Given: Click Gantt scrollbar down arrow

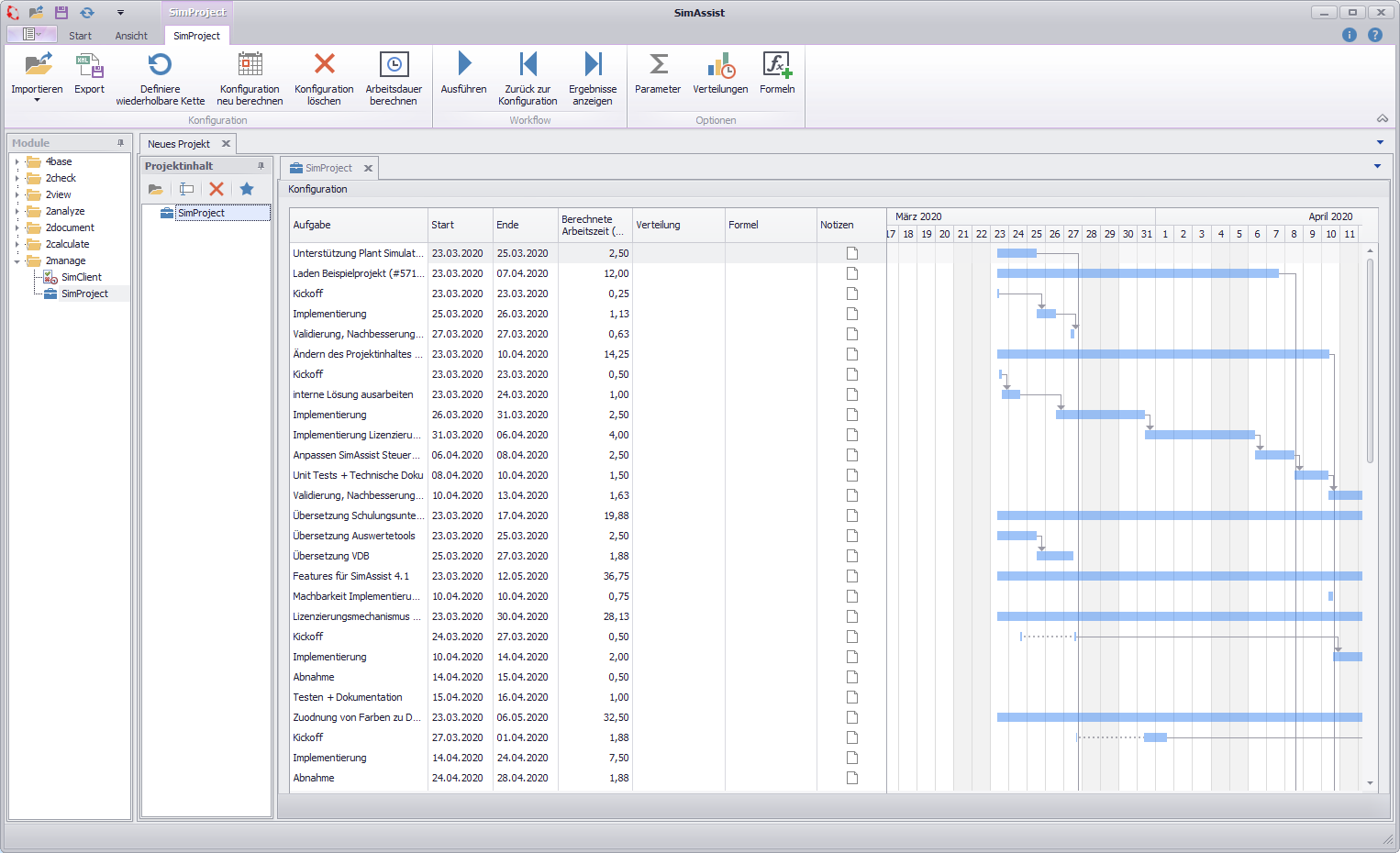Looking at the screenshot, I should [x=1371, y=783].
